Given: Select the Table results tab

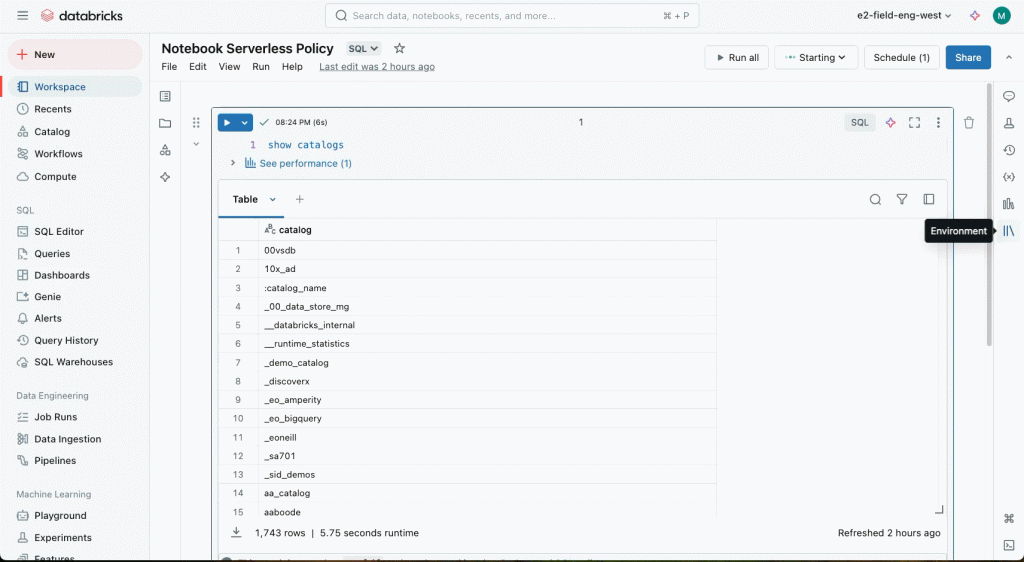Looking at the screenshot, I should pos(245,199).
